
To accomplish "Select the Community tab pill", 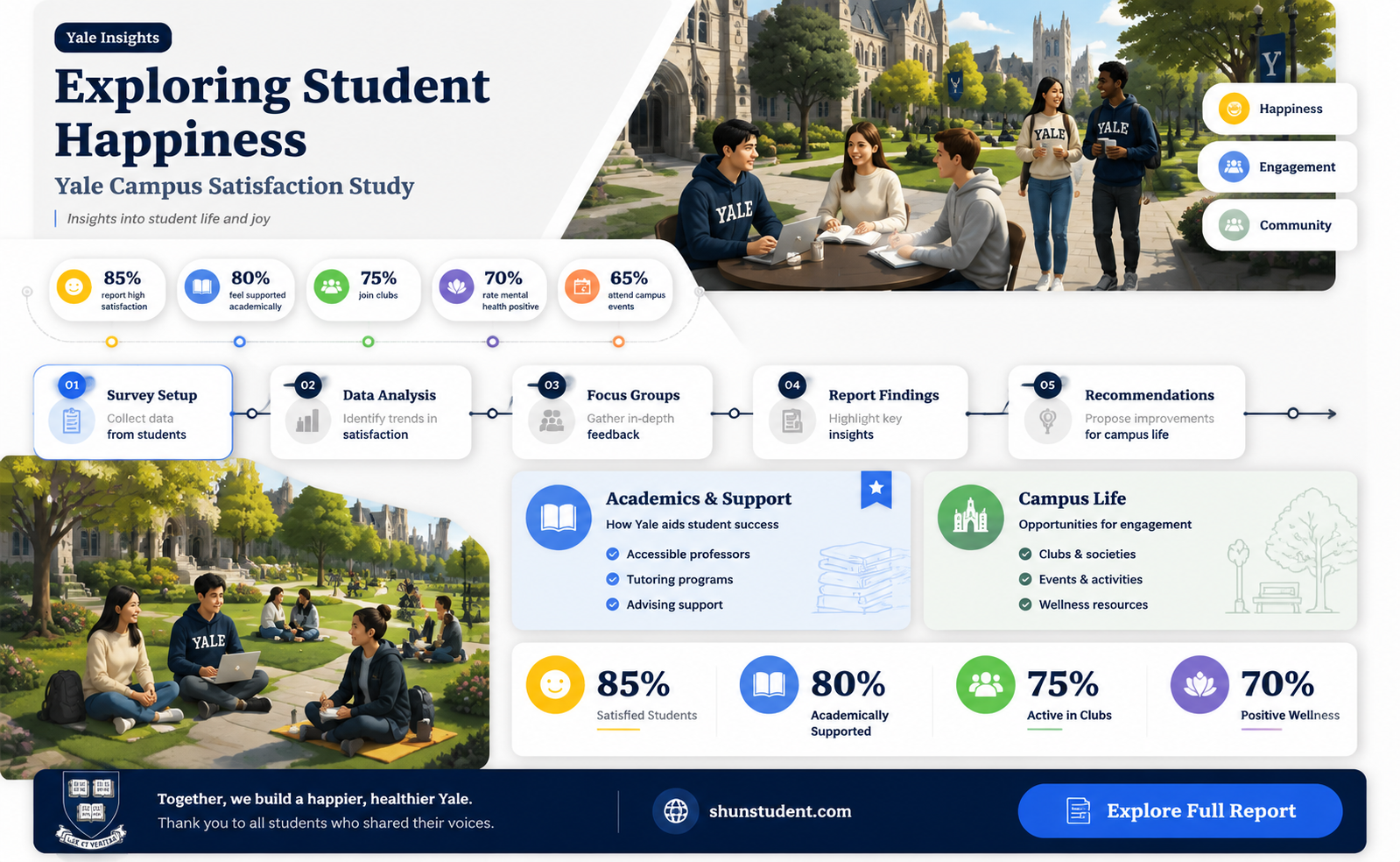I will 1280,225.
